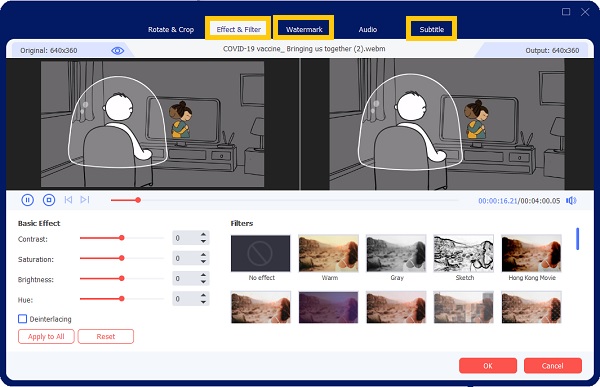Decrease the Contrast value with down arrow
The image size is (600, 387).
(204, 242)
